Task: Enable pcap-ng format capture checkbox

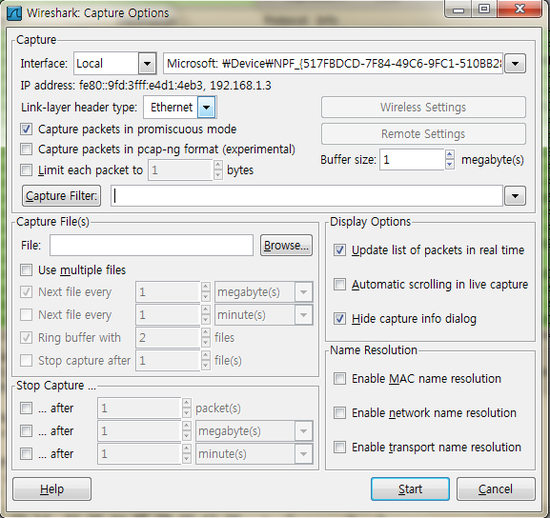Action: click(26, 149)
